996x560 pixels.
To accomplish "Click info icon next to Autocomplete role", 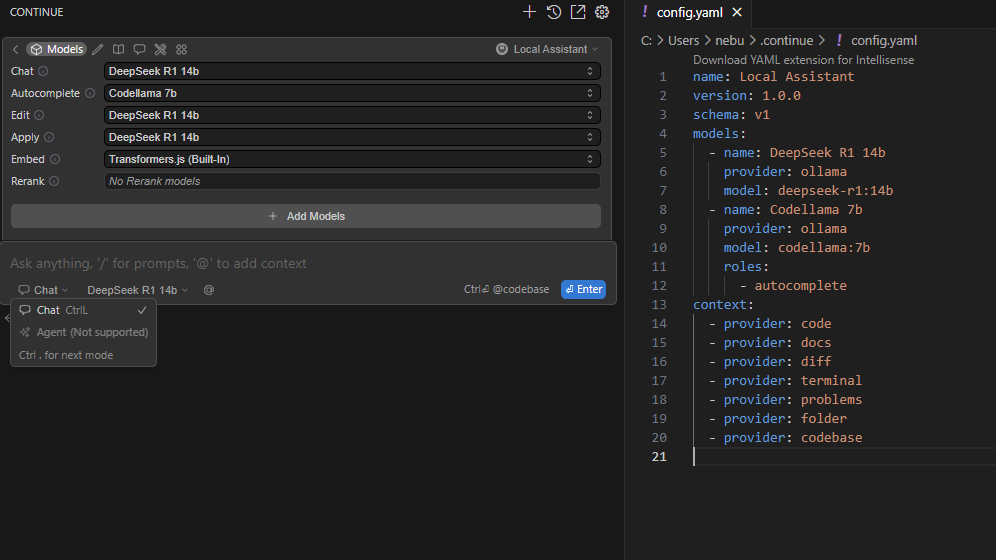I will (90, 93).
